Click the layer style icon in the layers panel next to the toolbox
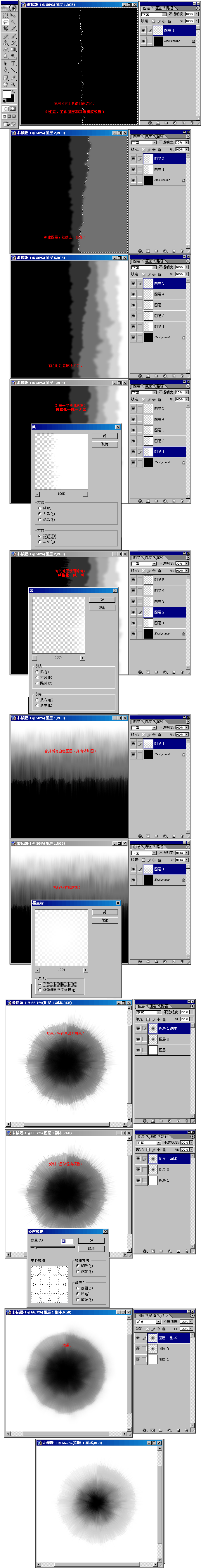 pyautogui.click(x=150, y=123)
